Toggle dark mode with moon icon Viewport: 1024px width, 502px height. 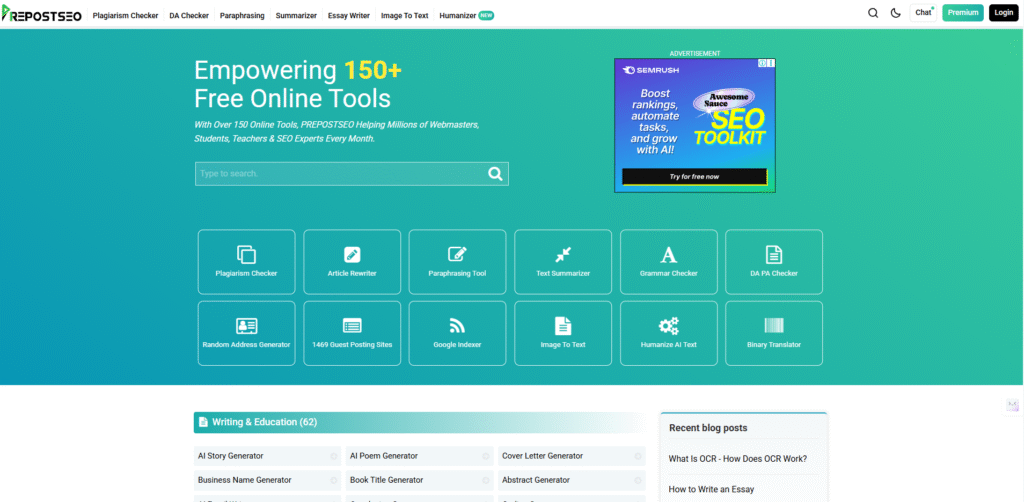click(895, 13)
